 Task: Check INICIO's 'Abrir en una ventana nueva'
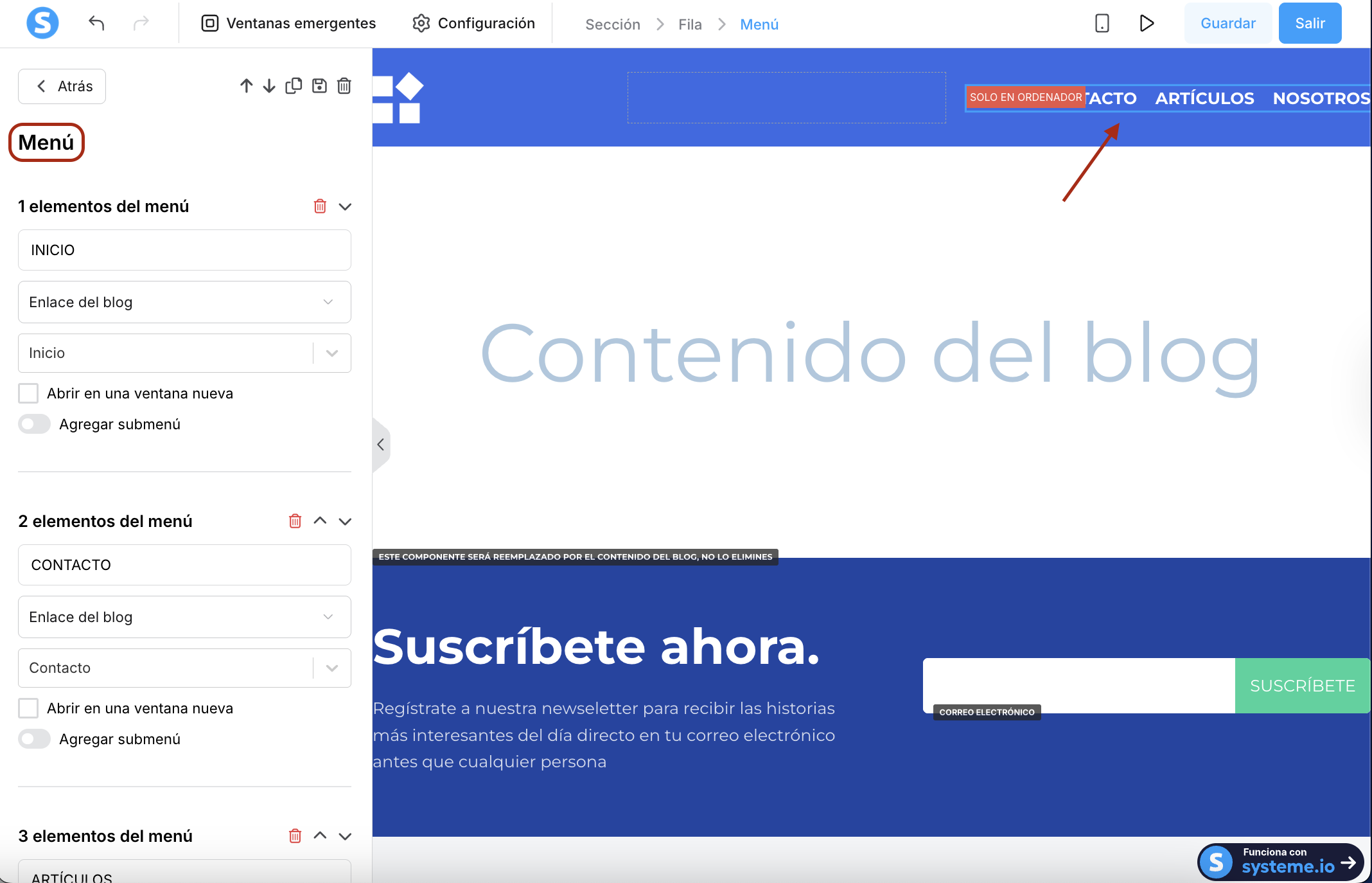point(28,393)
